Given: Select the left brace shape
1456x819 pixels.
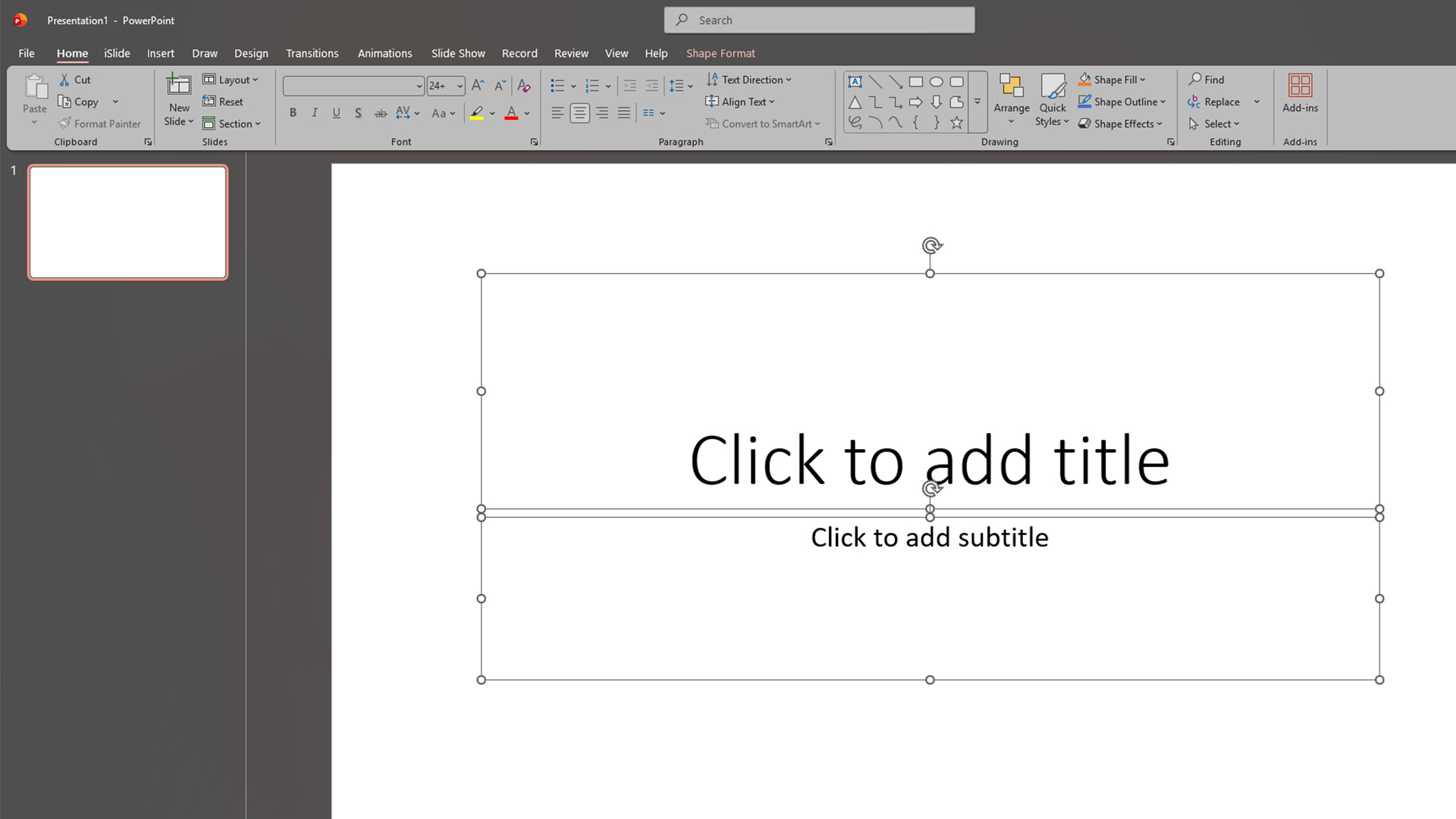Looking at the screenshot, I should [916, 123].
